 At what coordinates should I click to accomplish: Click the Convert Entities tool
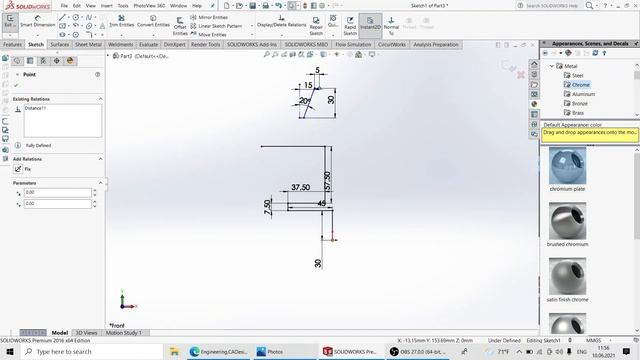(x=153, y=21)
